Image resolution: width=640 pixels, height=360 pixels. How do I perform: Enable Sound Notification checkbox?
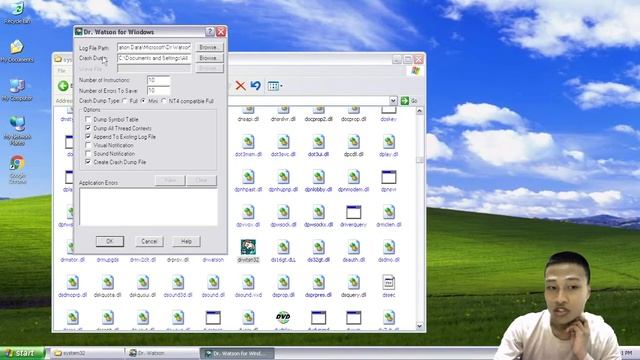pos(88,153)
